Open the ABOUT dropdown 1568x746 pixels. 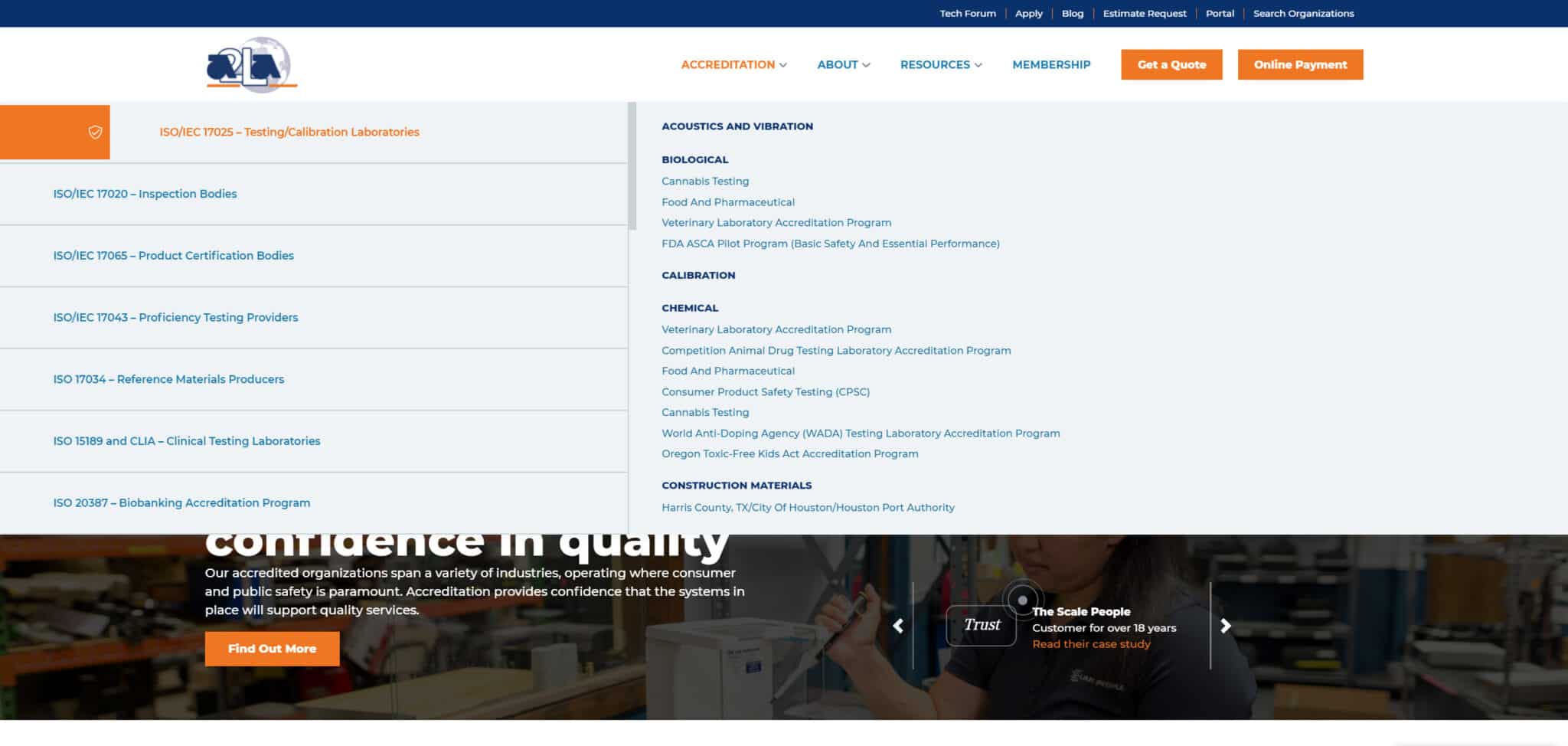(838, 64)
